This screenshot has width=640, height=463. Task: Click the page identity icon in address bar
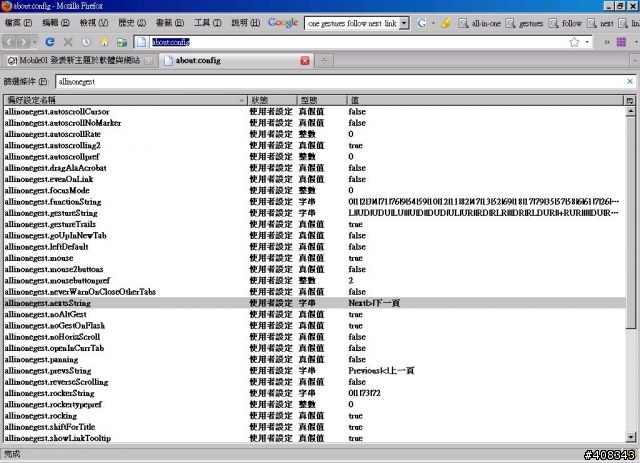[141, 42]
